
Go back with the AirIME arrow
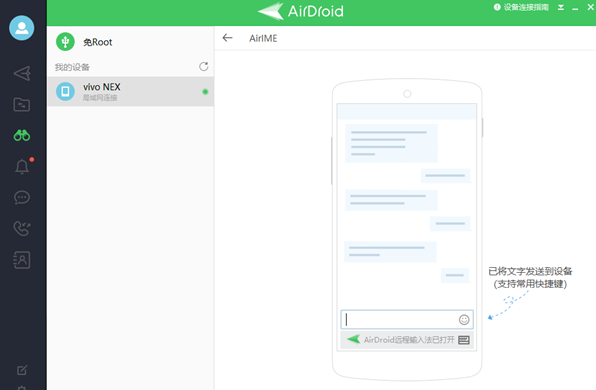pos(227,38)
